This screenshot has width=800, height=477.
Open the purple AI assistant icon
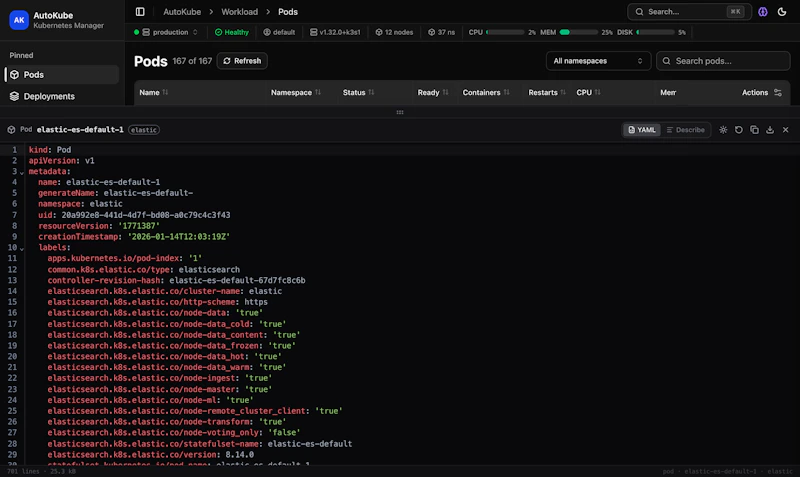[x=763, y=12]
